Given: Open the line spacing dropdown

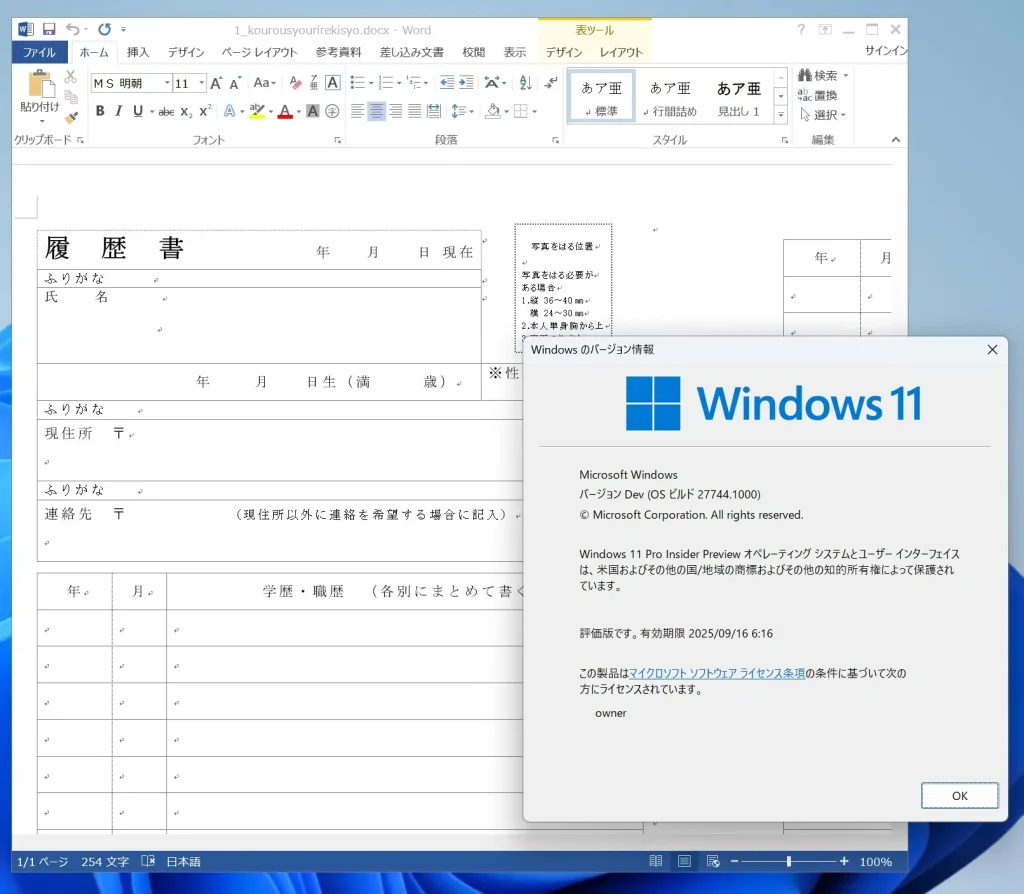Looking at the screenshot, I should pos(462,111).
